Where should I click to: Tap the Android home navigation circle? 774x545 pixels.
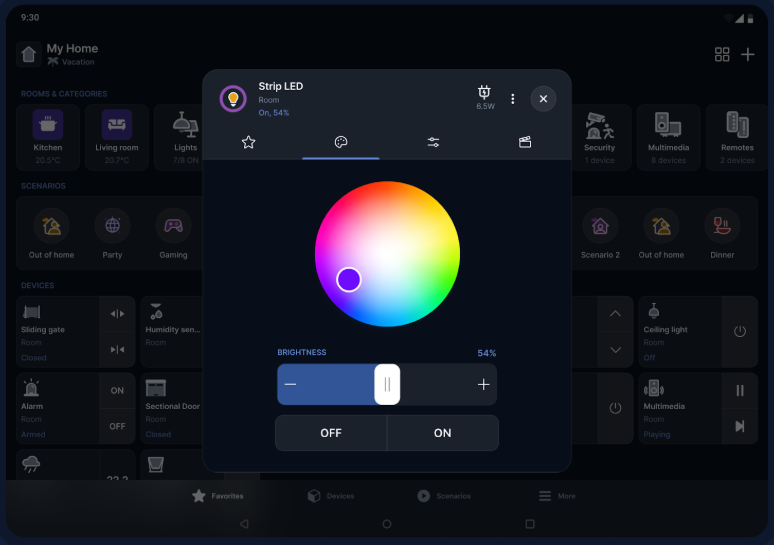pos(387,524)
